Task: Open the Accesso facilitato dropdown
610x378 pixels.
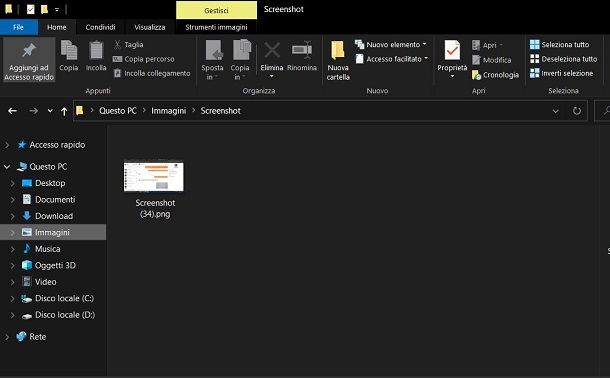Action: click(x=391, y=59)
